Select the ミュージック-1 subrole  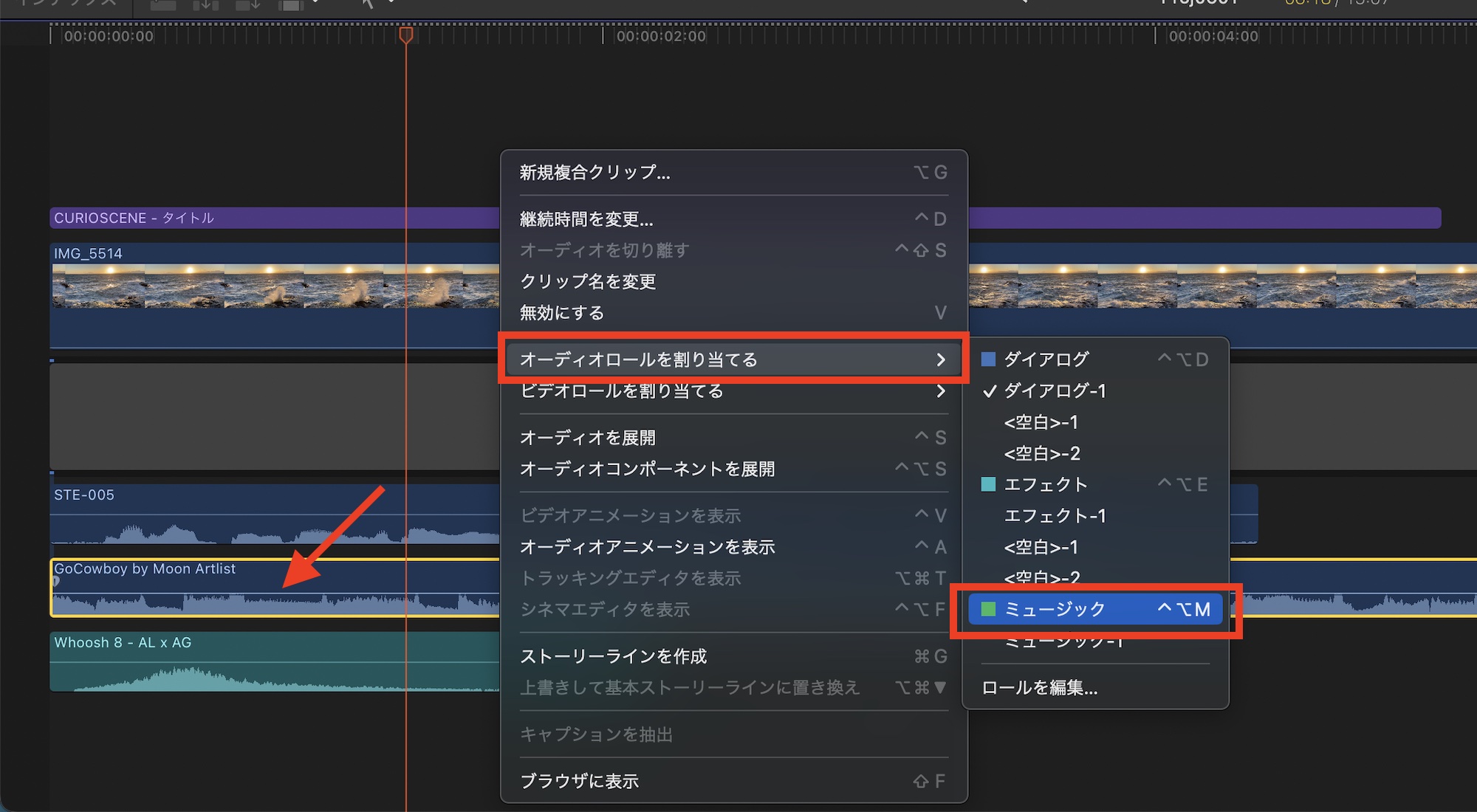1063,643
